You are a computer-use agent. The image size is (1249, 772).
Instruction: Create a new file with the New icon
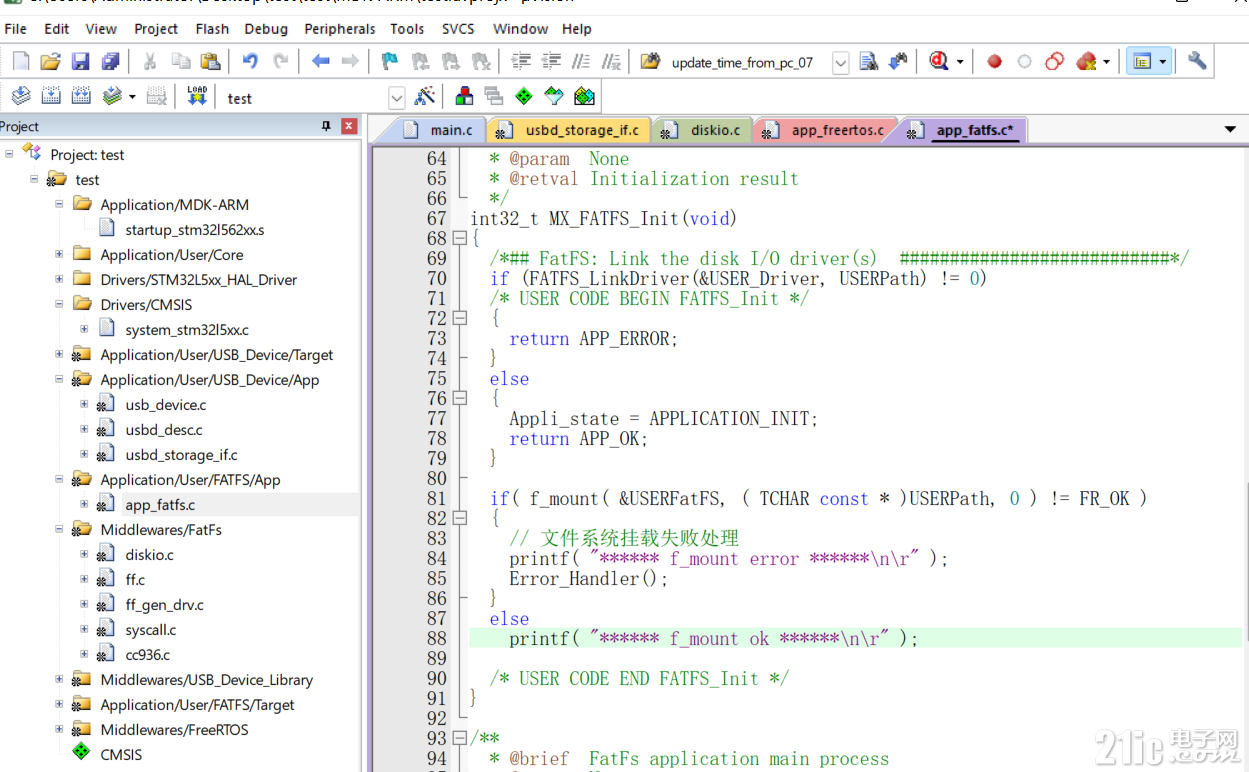[20, 62]
